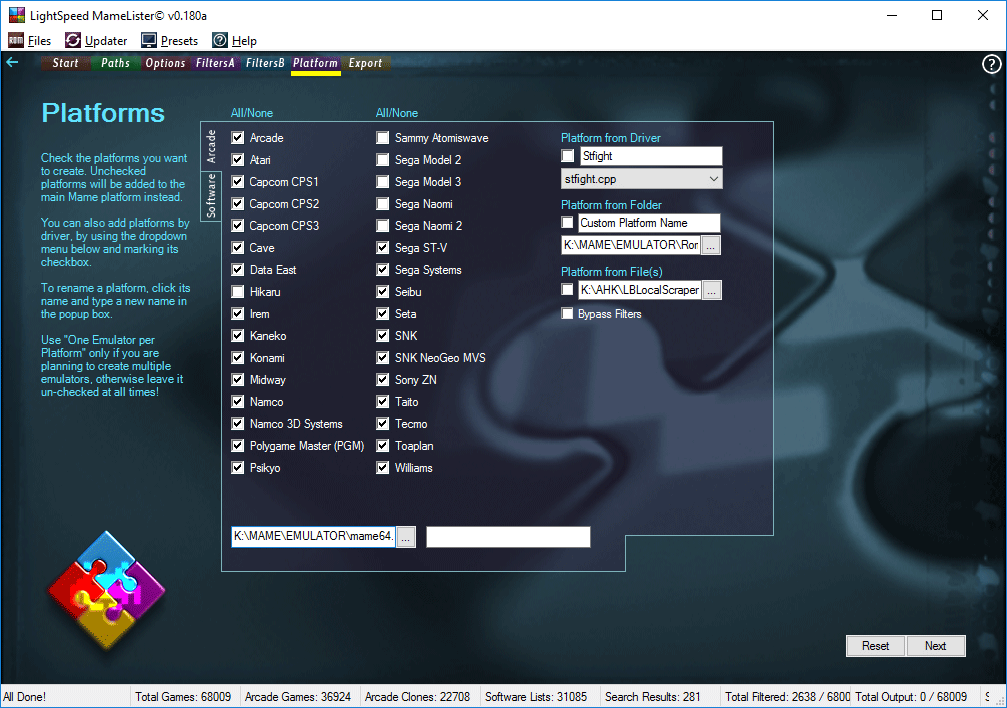
Task: Click Arcade Clones: 22708 in status bar
Action: pos(417,696)
